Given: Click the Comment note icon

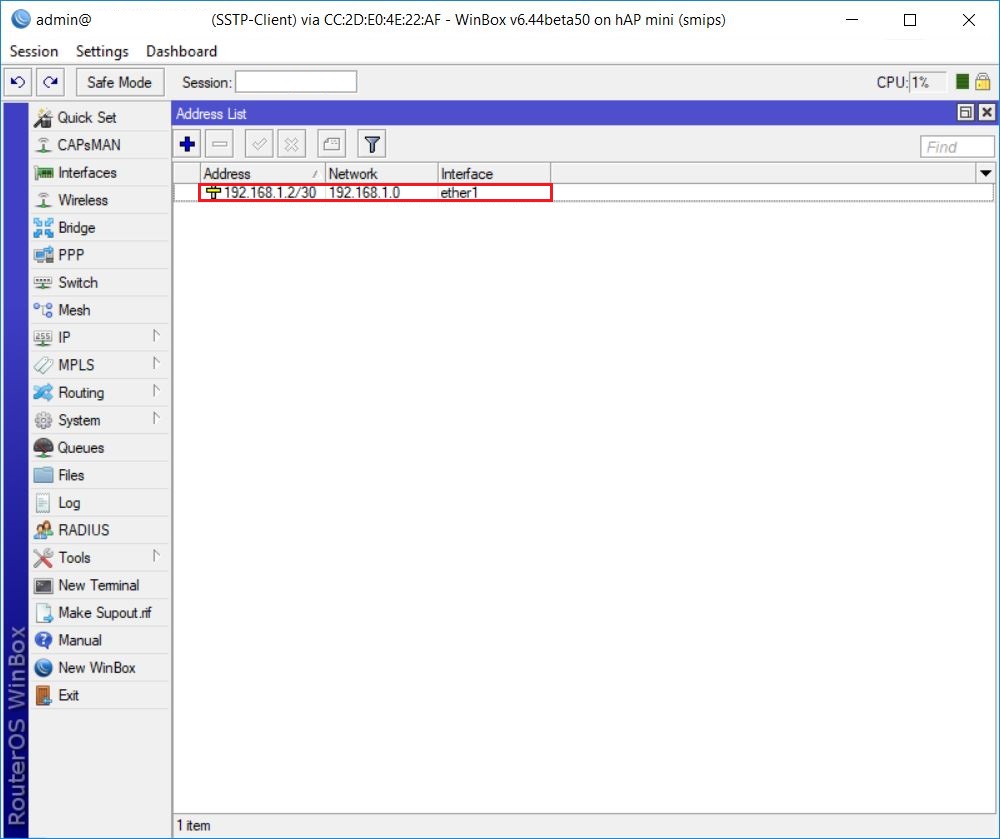Looking at the screenshot, I should (x=332, y=144).
